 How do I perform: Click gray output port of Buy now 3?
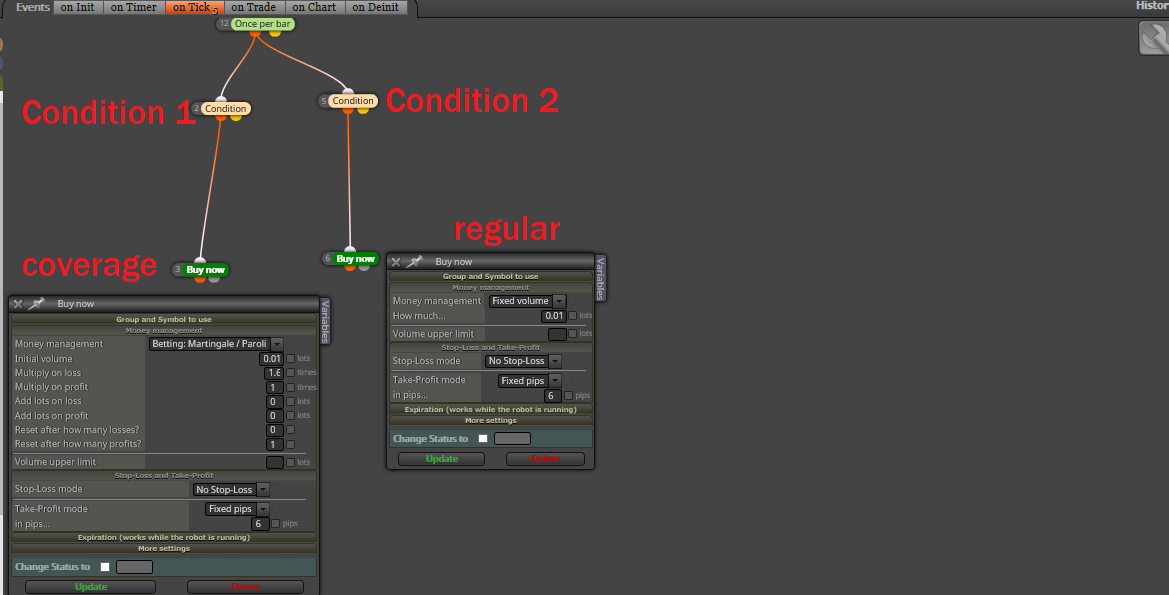[214, 279]
